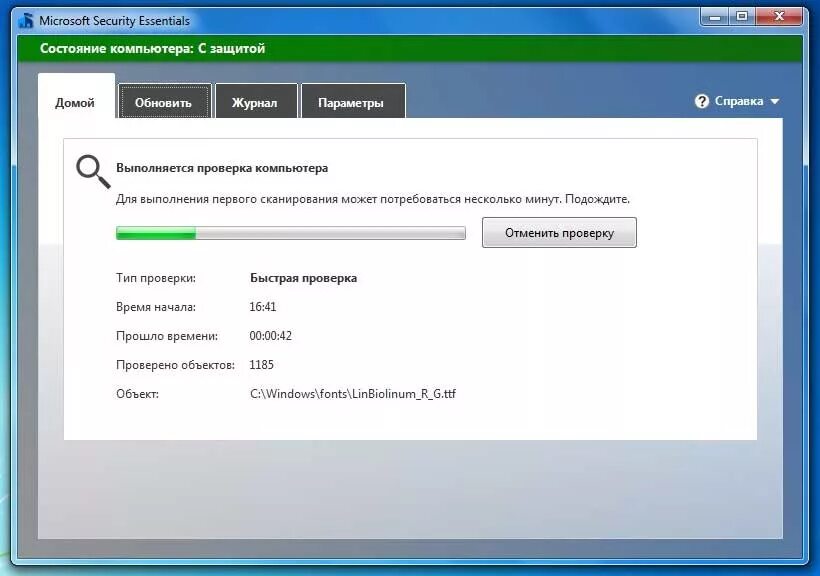Expand the Справка dropdown arrow

(x=775, y=101)
